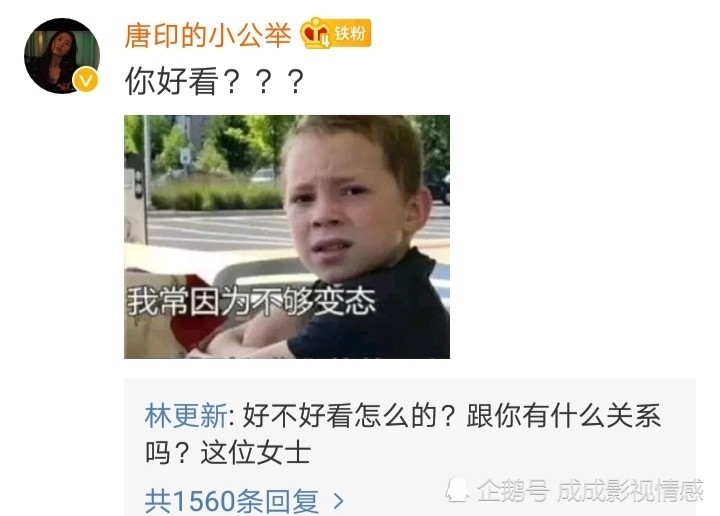The width and height of the screenshot is (720, 516).
Task: Click the 成成影视情感 watermark text
Action: (630, 491)
